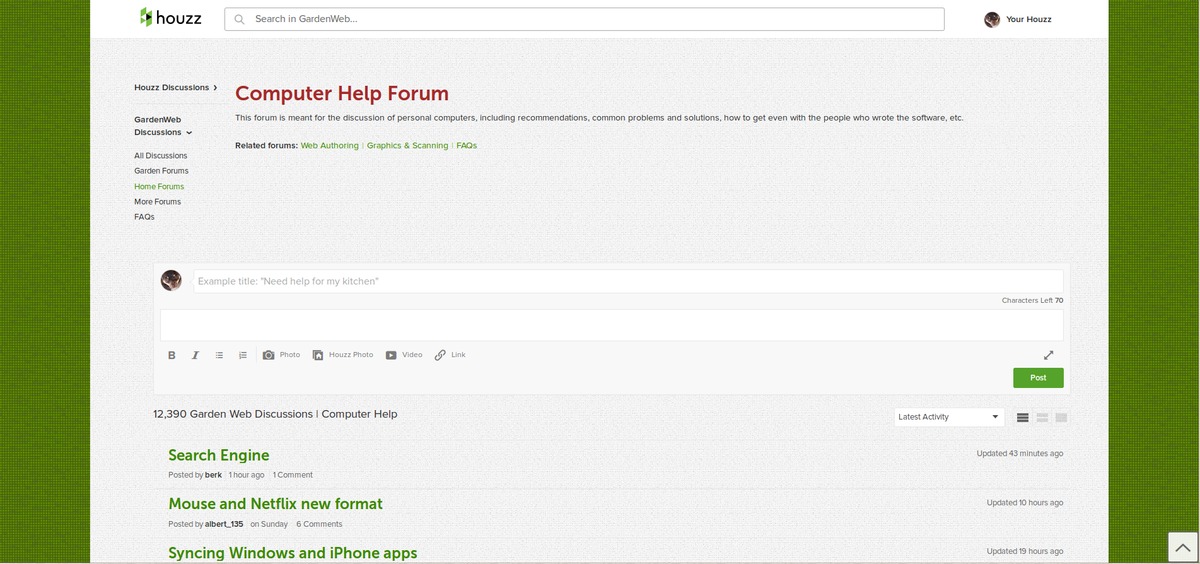
Task: Click the search magnifier icon
Action: click(x=240, y=19)
